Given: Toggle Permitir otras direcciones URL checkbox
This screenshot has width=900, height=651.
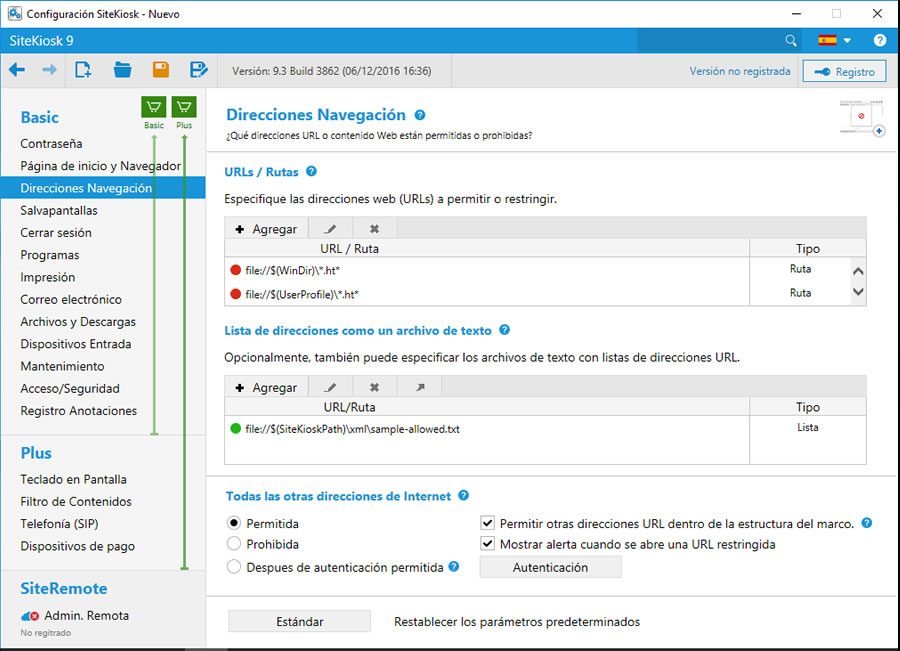Looking at the screenshot, I should click(x=488, y=523).
